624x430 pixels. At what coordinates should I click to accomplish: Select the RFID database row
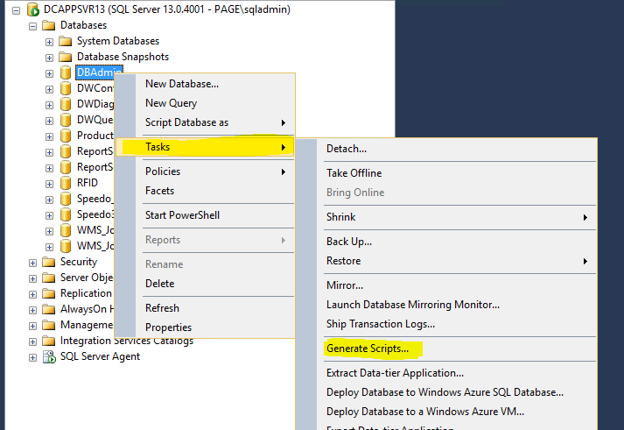[x=87, y=183]
